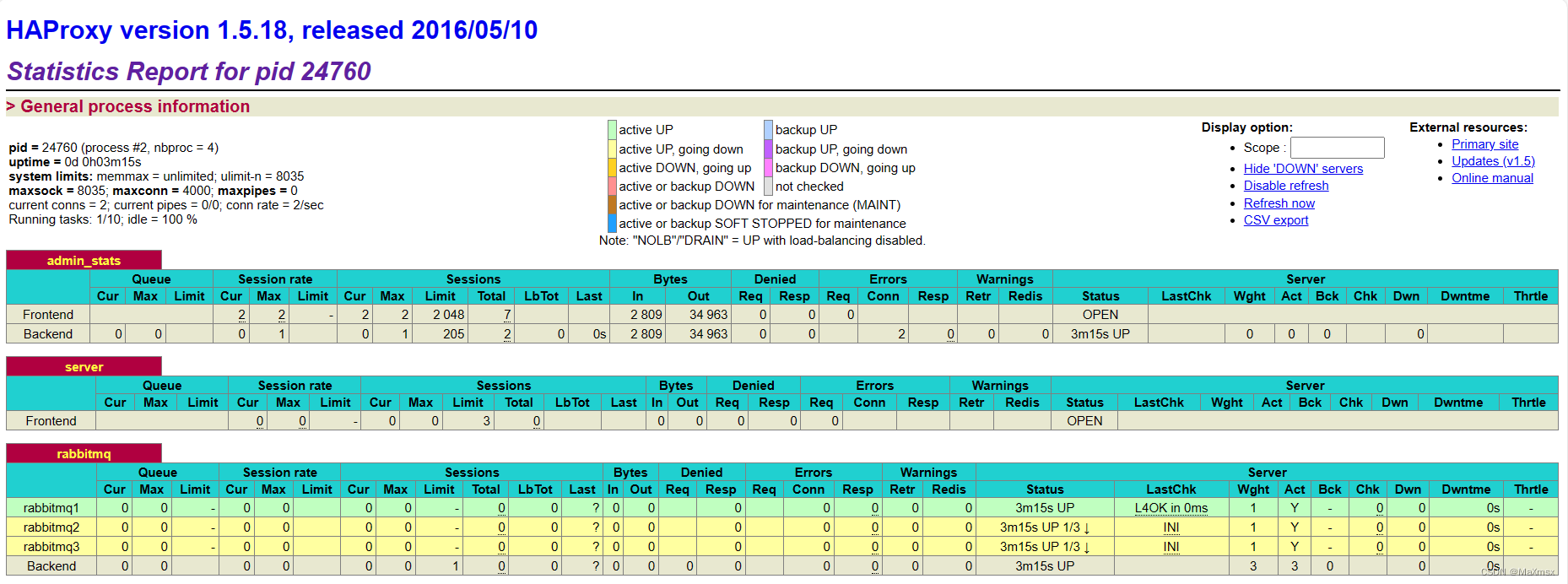Click the uptime = 0d 0h03m15s line
Viewport: 1568px width, 584px height.
click(x=75, y=162)
